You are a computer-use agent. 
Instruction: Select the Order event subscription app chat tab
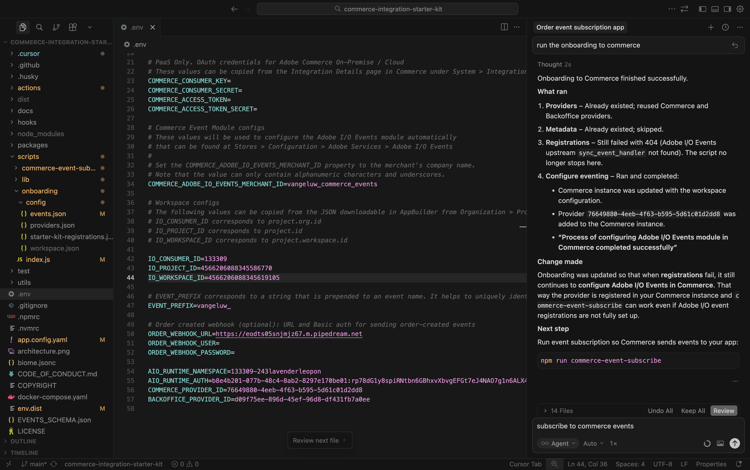point(580,27)
